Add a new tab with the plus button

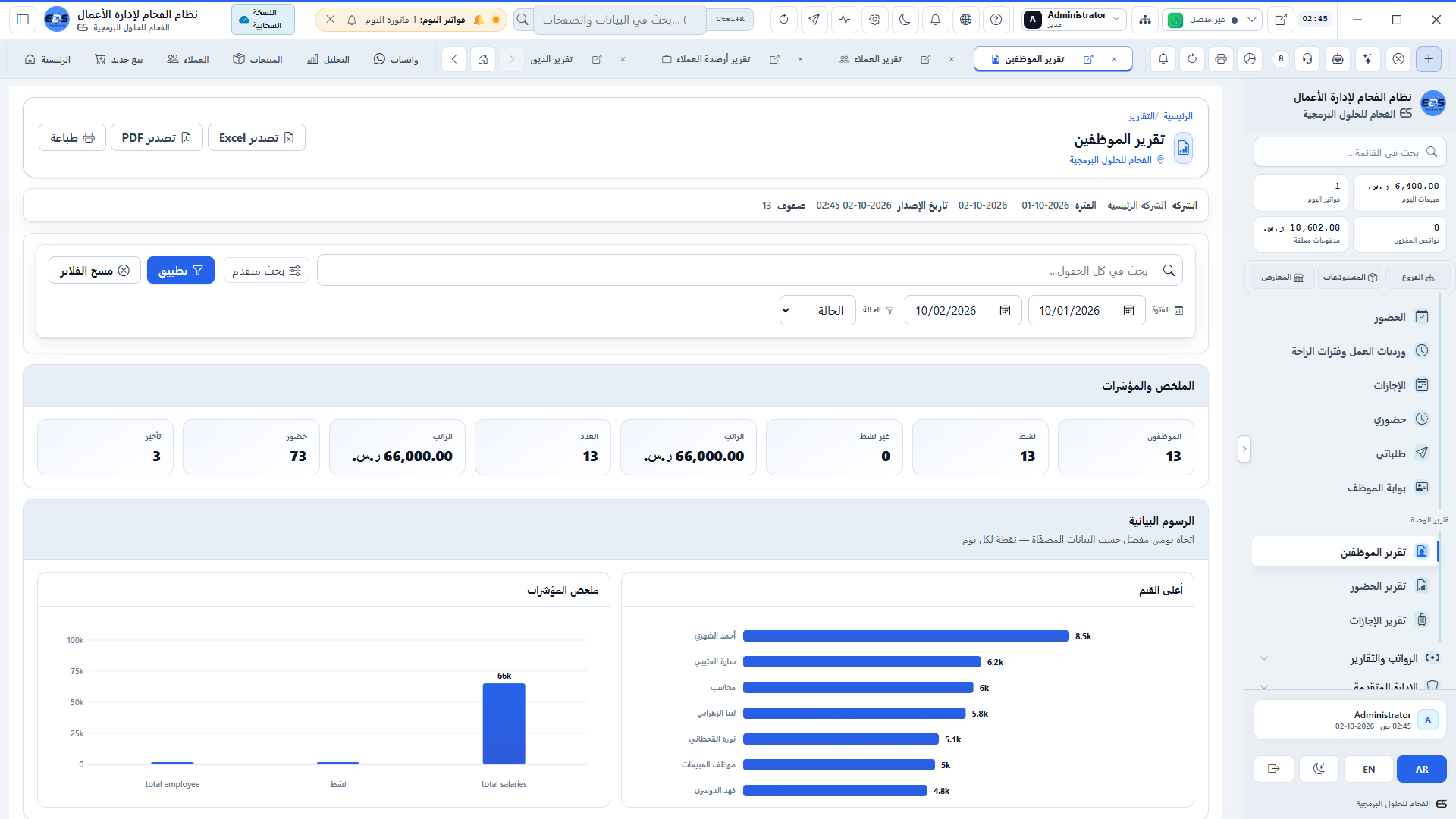[1429, 59]
